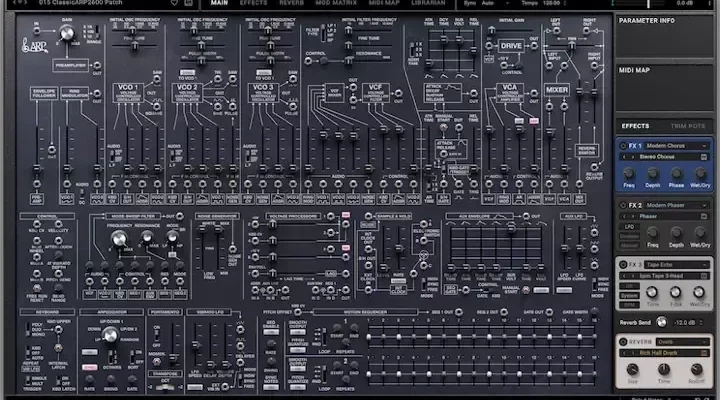Toggle the arpeggiator octaves switch
This screenshot has height=400, width=720.
click(112, 357)
